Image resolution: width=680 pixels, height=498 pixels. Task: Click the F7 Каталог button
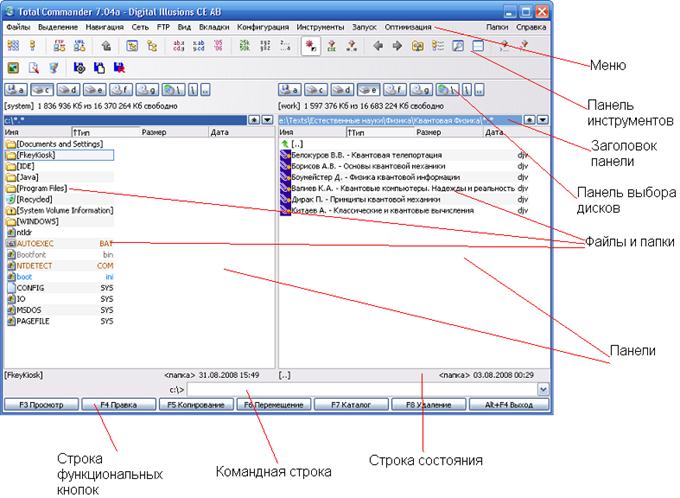[x=351, y=405]
